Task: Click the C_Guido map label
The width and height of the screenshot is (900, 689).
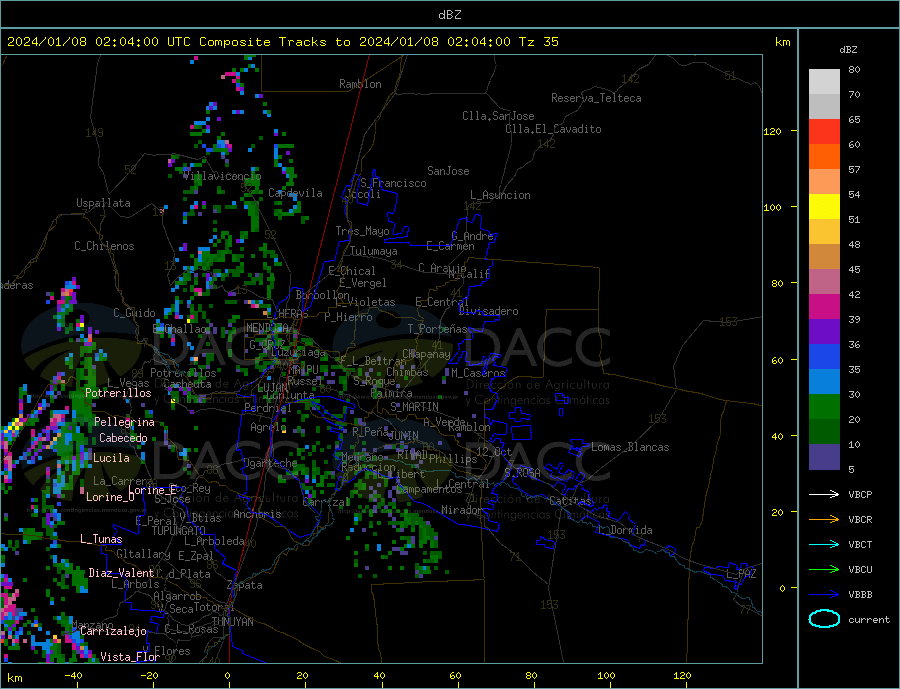Action: (x=134, y=313)
